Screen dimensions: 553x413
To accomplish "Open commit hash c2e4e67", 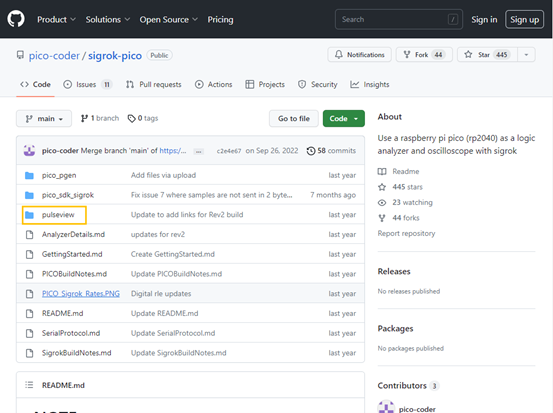I will tap(229, 151).
